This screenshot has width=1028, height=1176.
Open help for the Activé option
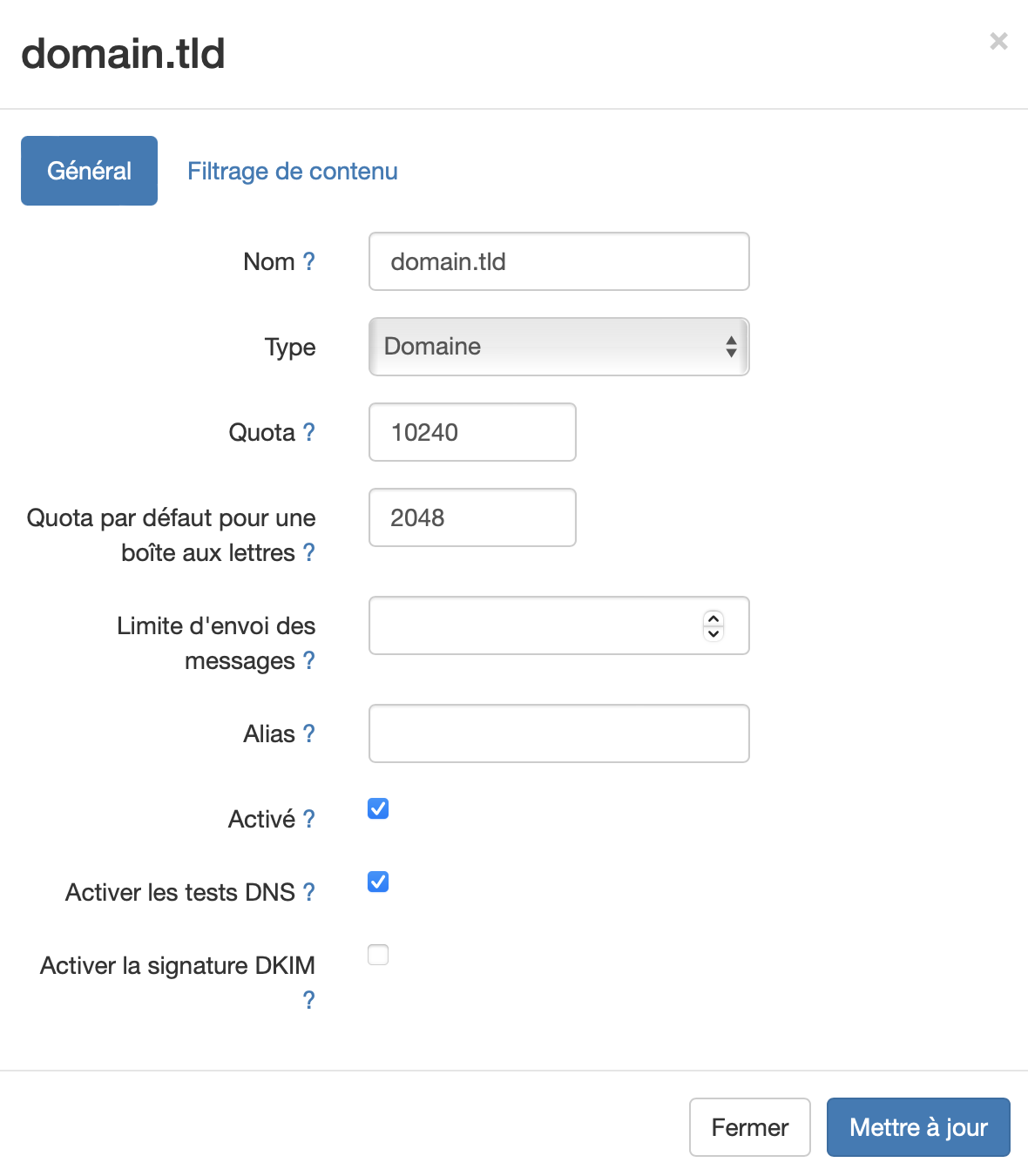coord(308,819)
